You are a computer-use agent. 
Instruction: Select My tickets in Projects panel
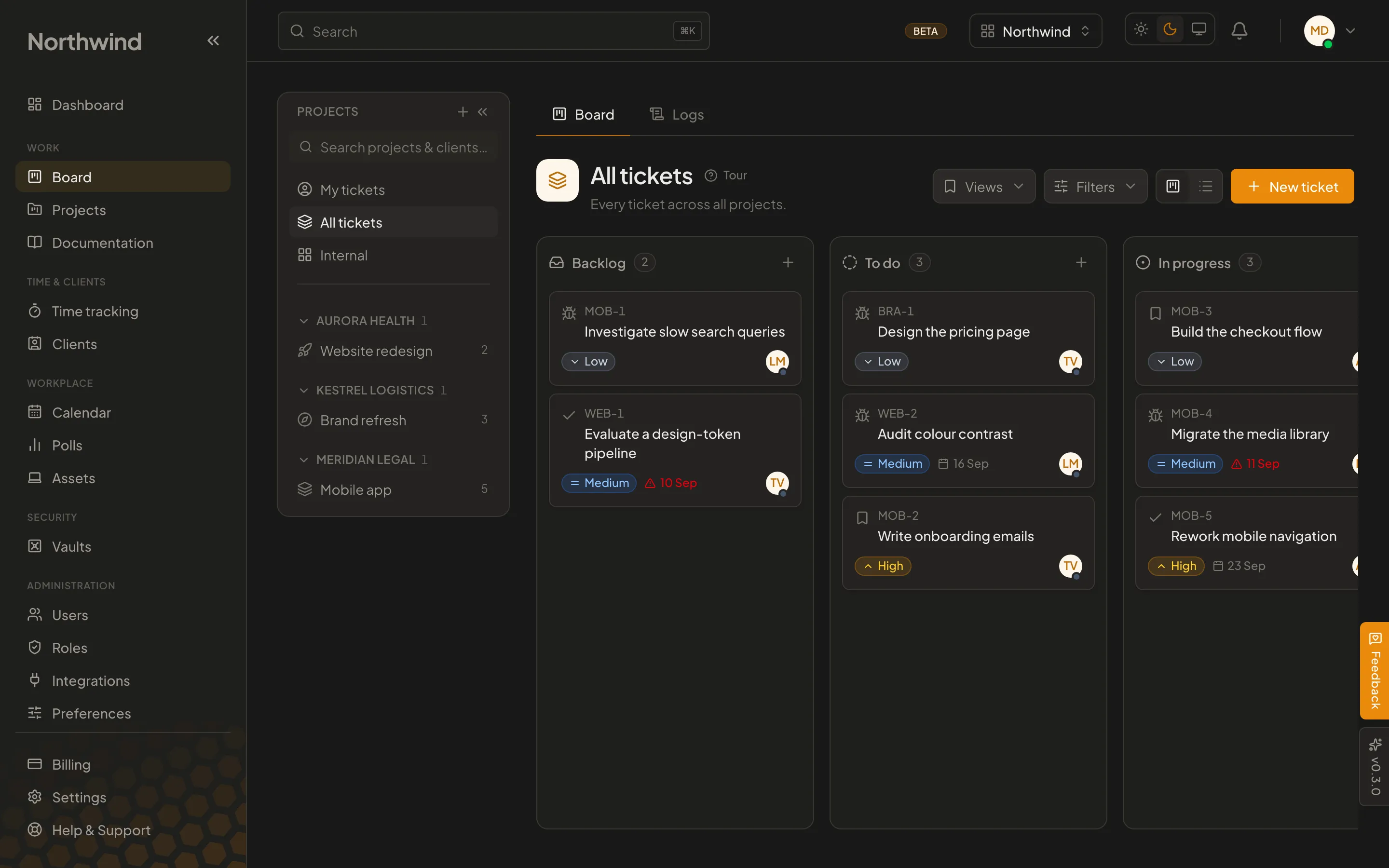click(393, 190)
